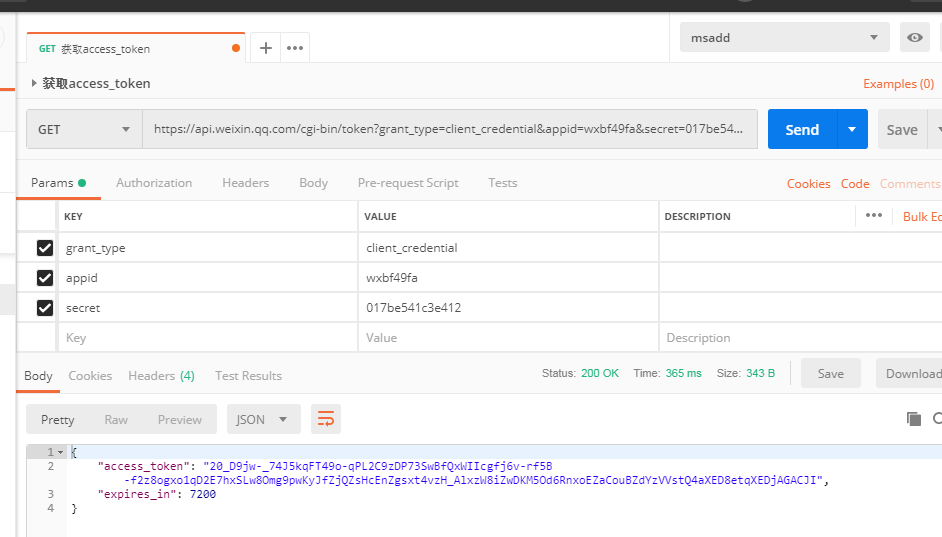Switch to the Params tab
This screenshot has height=537, width=942.
(58, 183)
